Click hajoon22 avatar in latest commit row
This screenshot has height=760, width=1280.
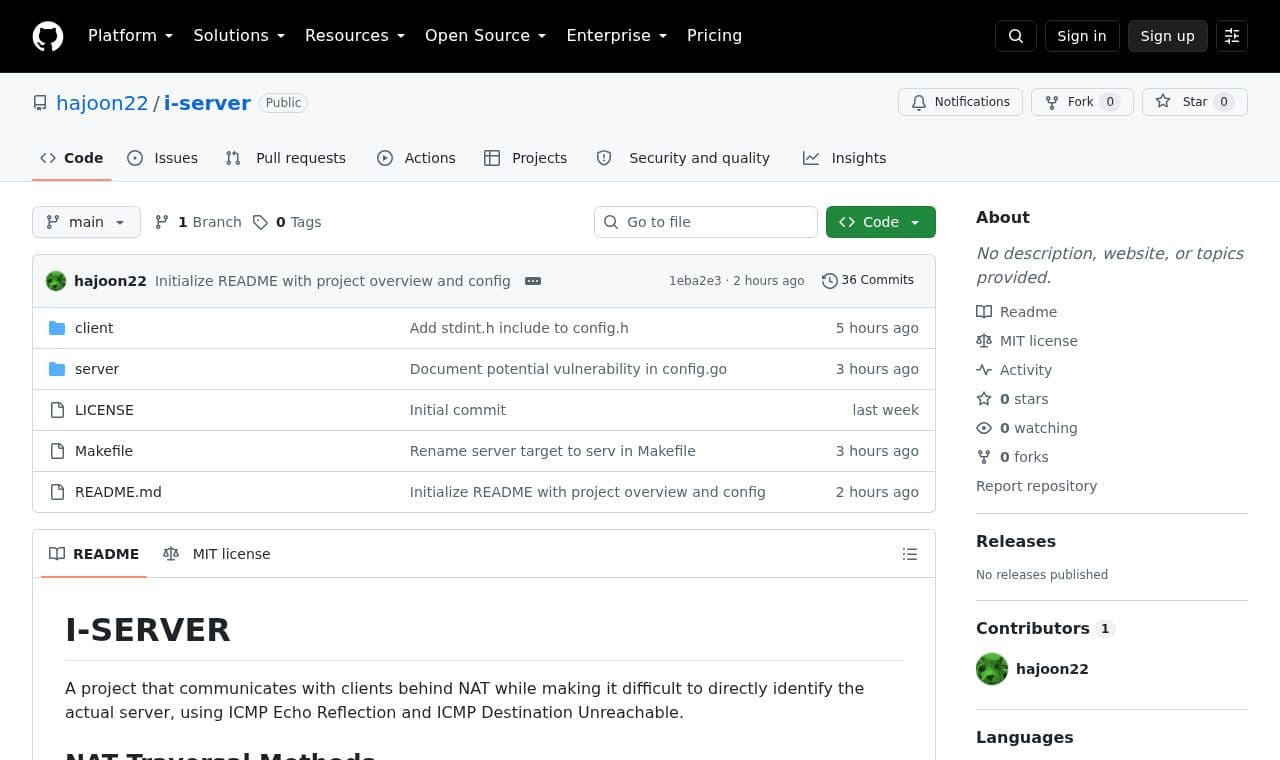[x=56, y=281]
